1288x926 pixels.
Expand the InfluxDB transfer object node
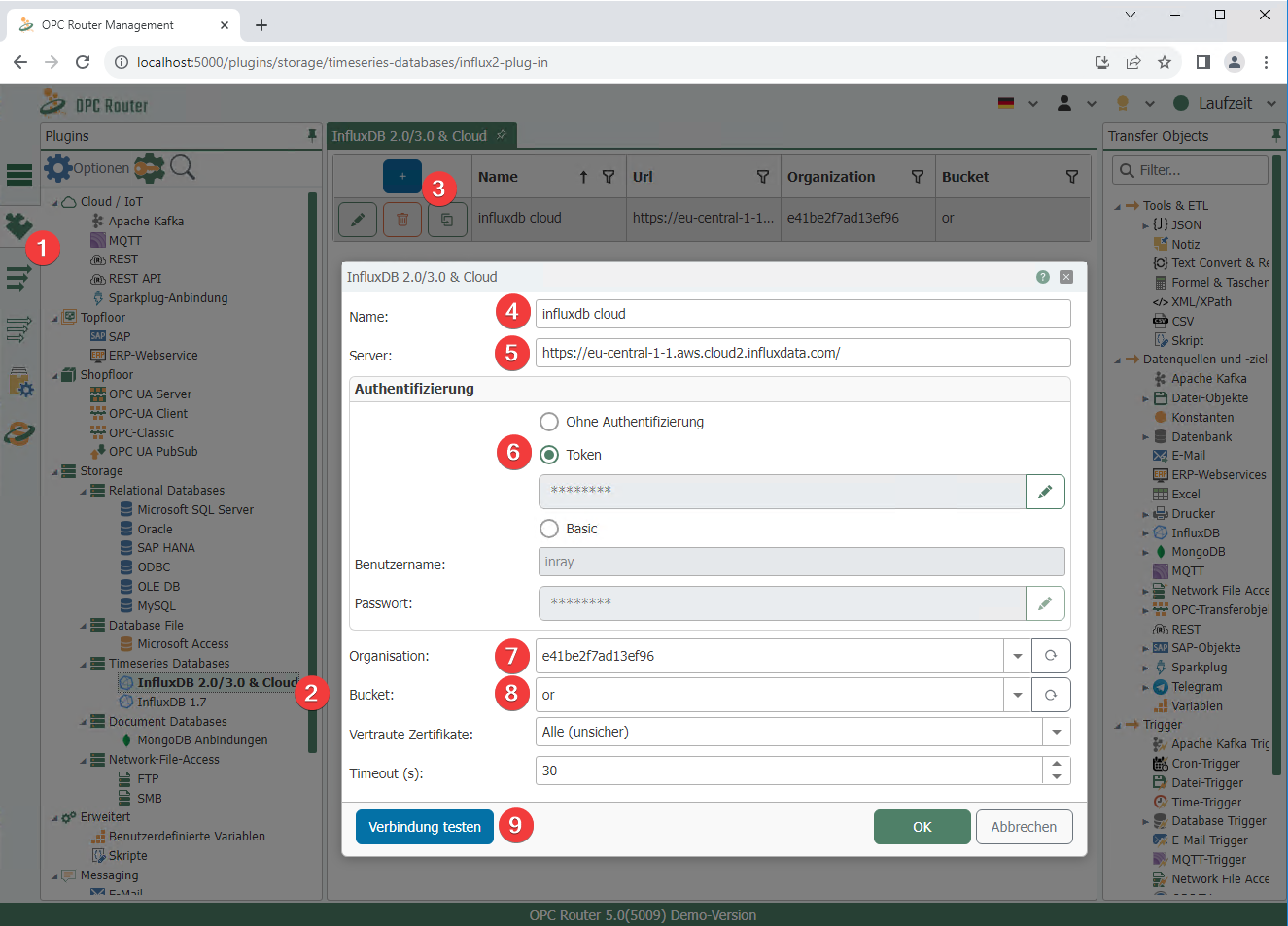coord(1145,533)
